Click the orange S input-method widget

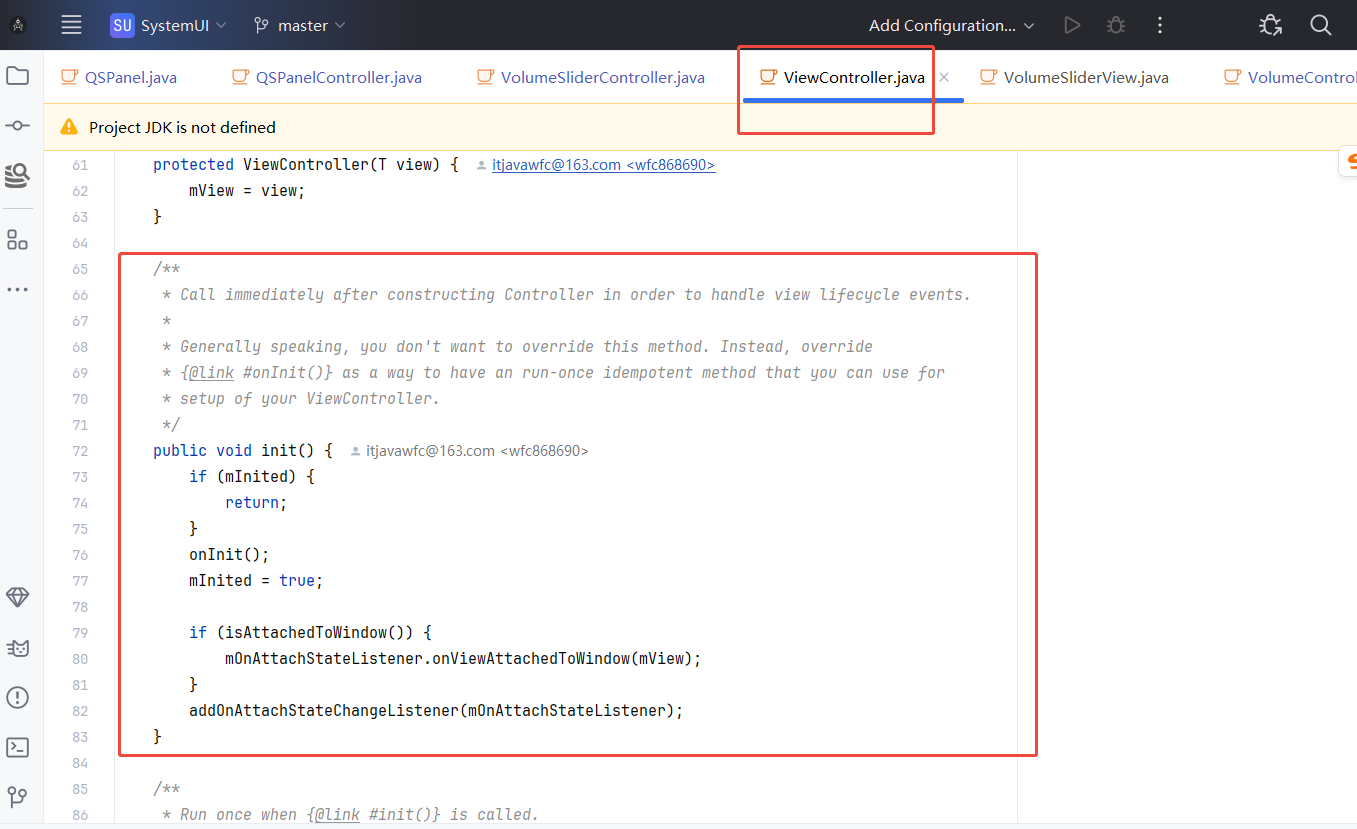tap(1349, 161)
